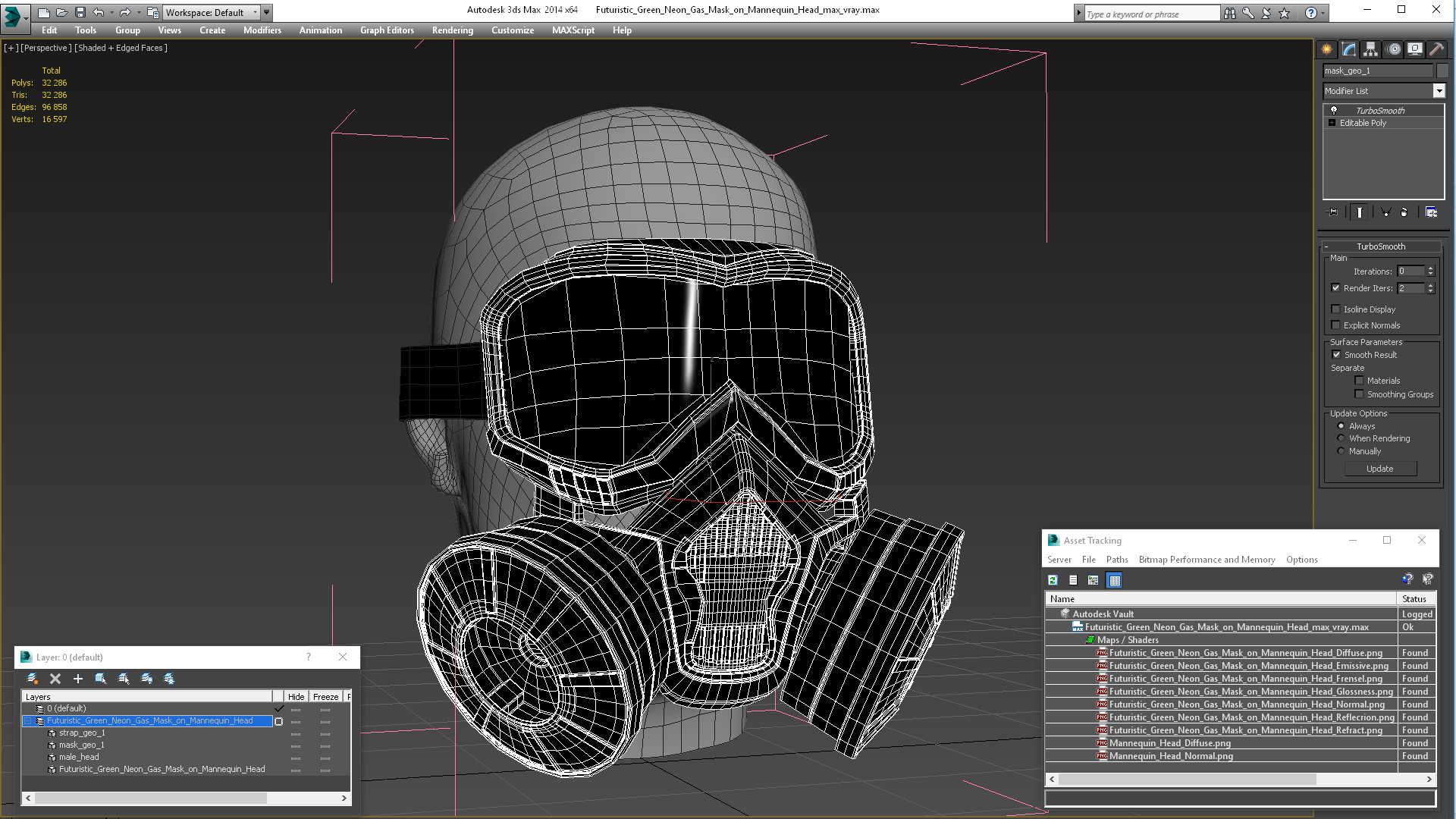This screenshot has width=1456, height=819.
Task: Toggle Render Iters checkbox in TurboSmooth
Action: (1336, 287)
